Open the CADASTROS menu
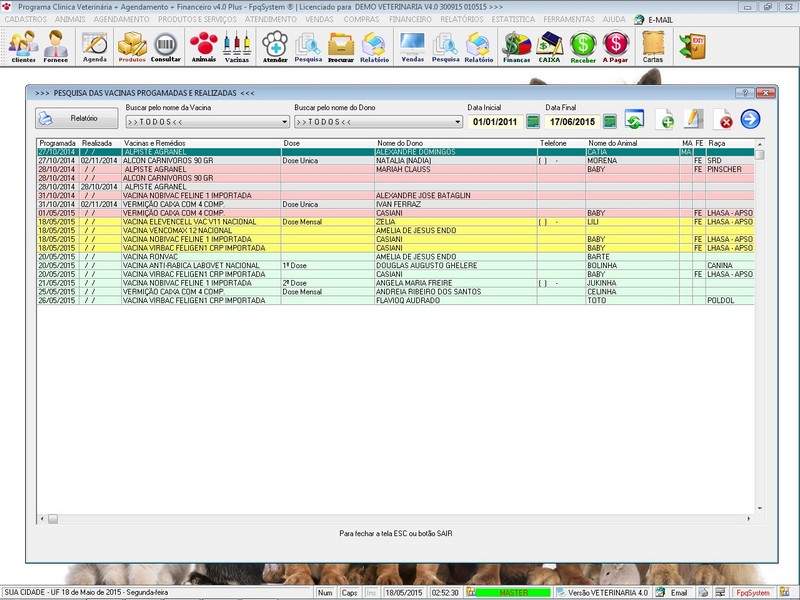Image resolution: width=800 pixels, height=600 pixels. (x=26, y=19)
